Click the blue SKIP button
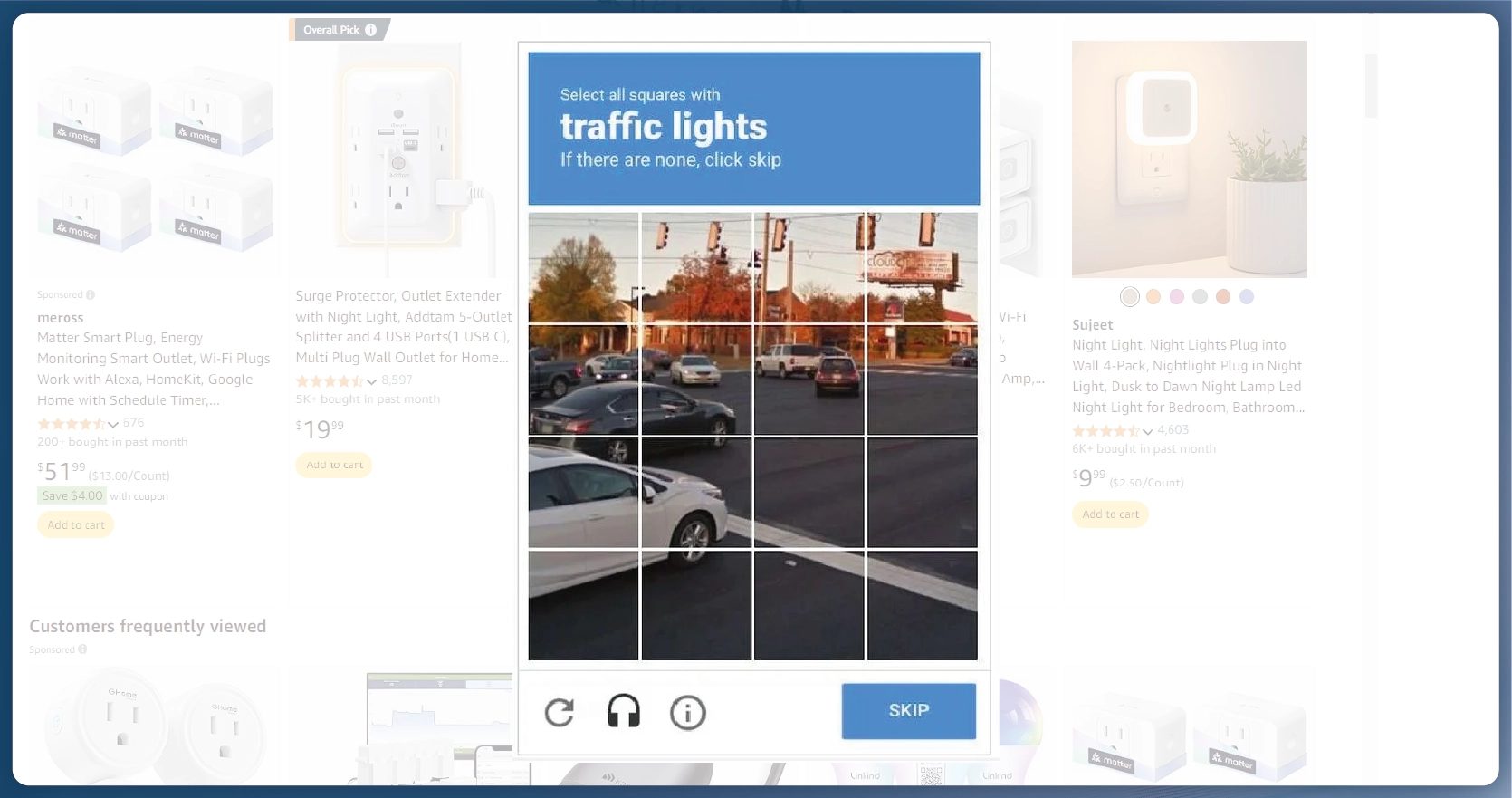The height and width of the screenshot is (798, 1512). point(909,711)
